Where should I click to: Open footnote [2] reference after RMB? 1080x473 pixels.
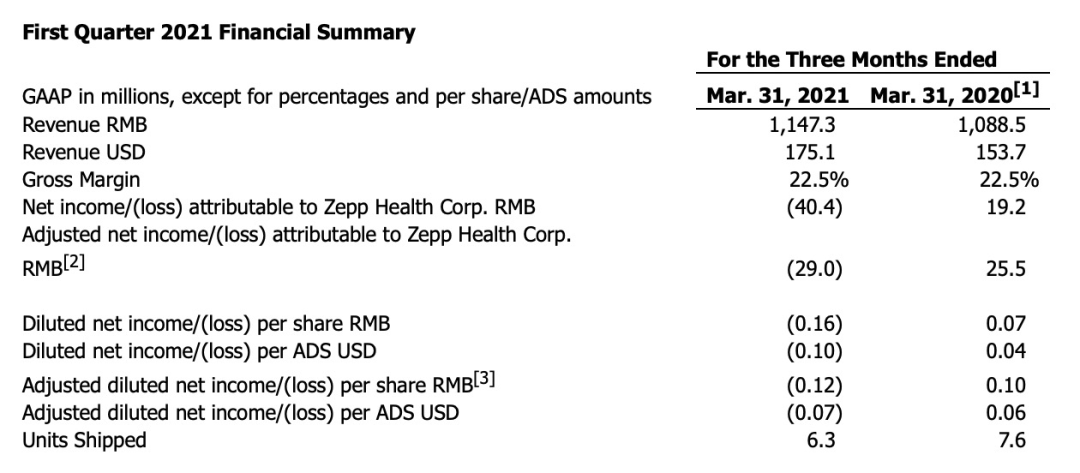(63, 265)
